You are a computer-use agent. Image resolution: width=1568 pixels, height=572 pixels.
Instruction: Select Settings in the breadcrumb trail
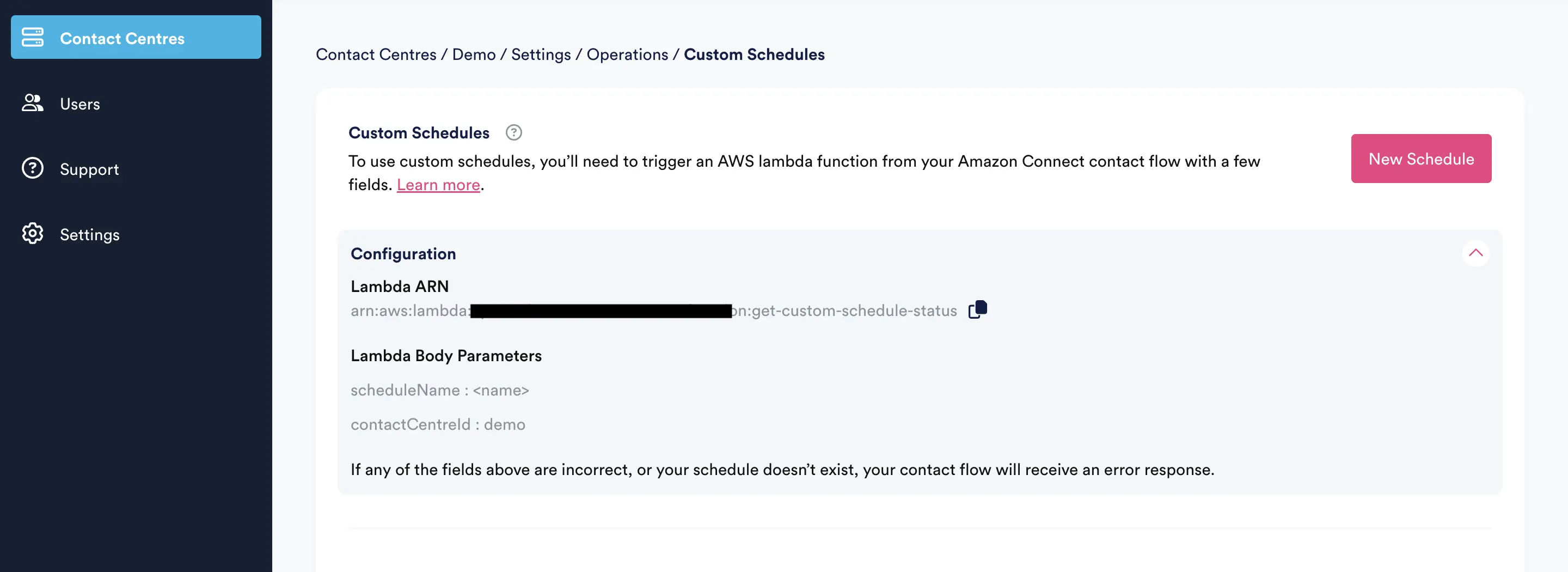pyautogui.click(x=541, y=54)
